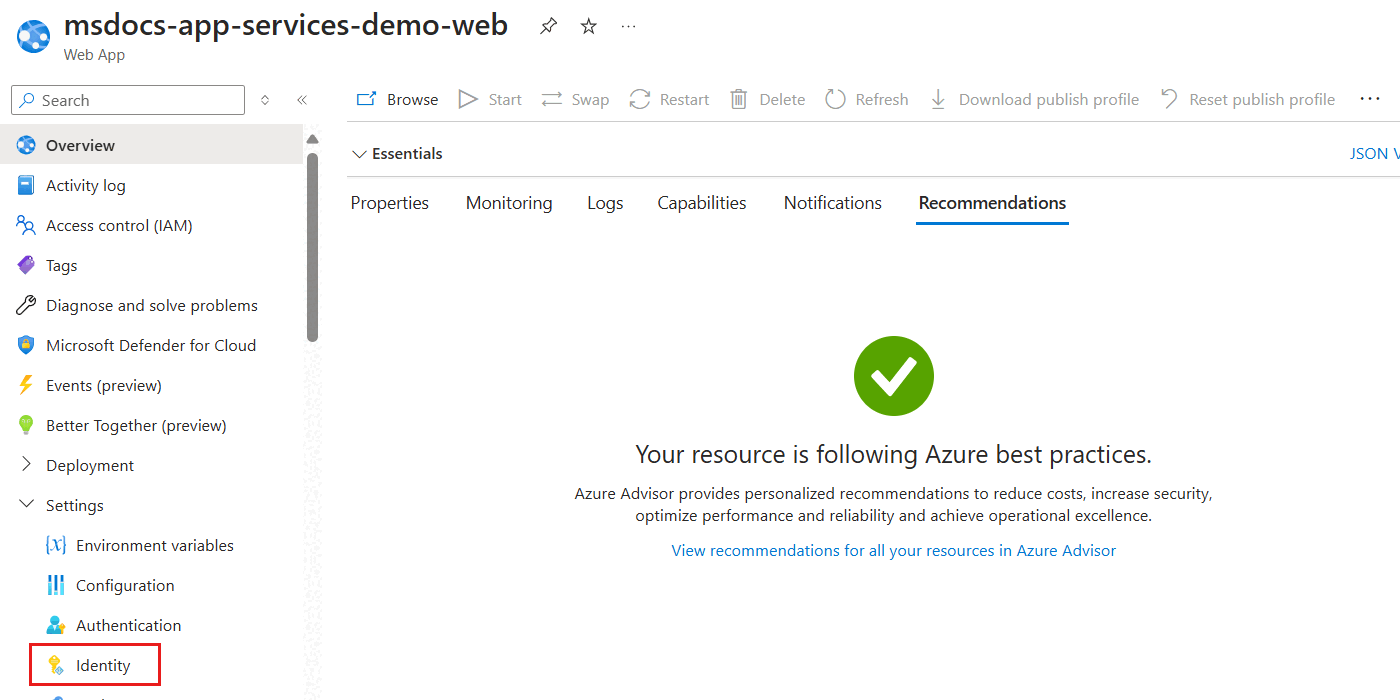Click the sidebar Search input field

(128, 100)
